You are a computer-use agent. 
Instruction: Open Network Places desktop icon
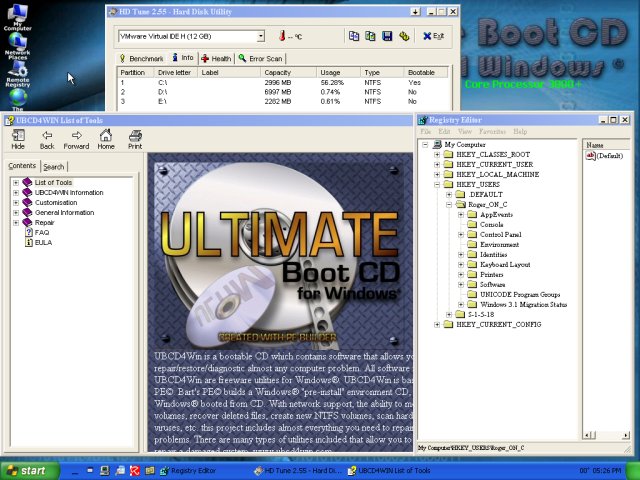(x=18, y=46)
